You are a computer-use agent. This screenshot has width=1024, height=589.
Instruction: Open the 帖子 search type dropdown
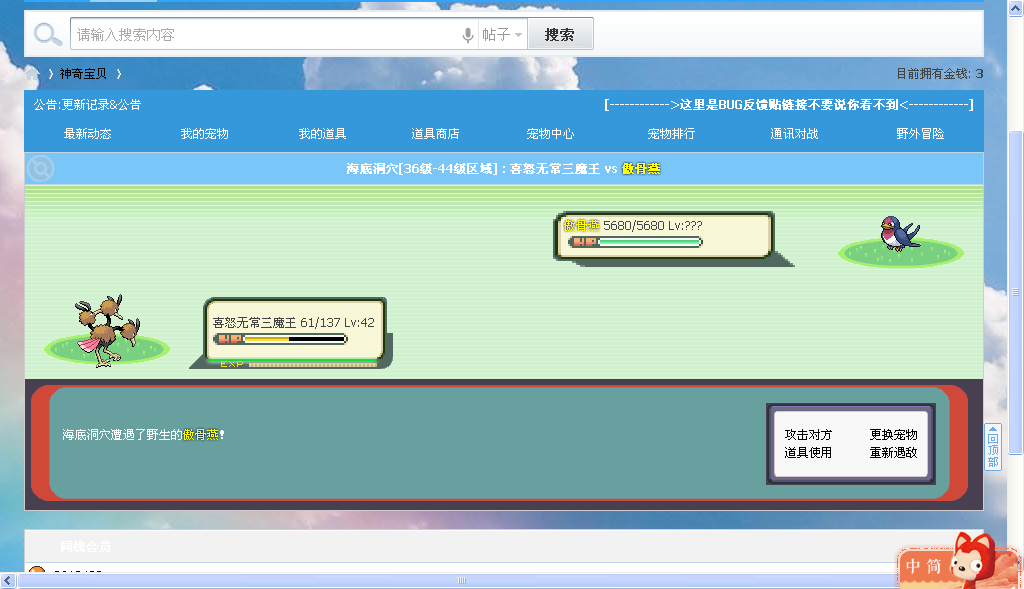tap(502, 35)
